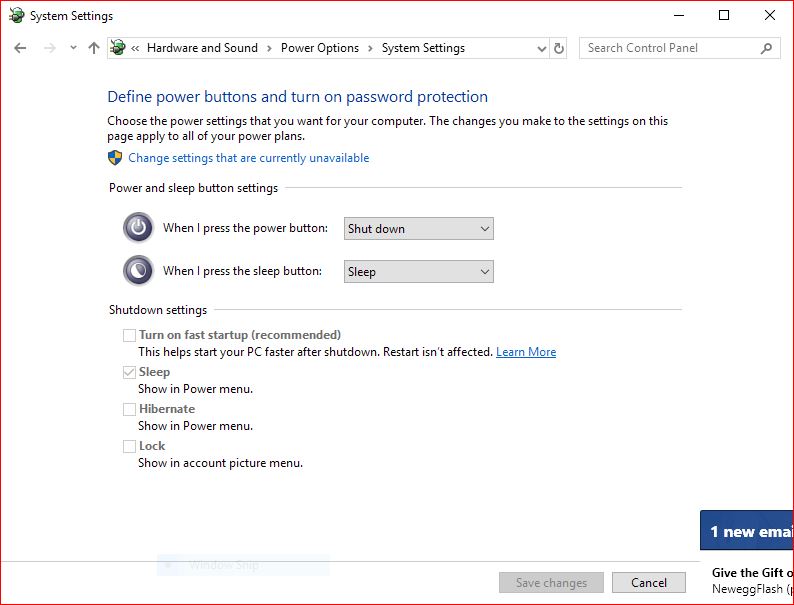
Task: Click the Cancel button
Action: pos(649,583)
